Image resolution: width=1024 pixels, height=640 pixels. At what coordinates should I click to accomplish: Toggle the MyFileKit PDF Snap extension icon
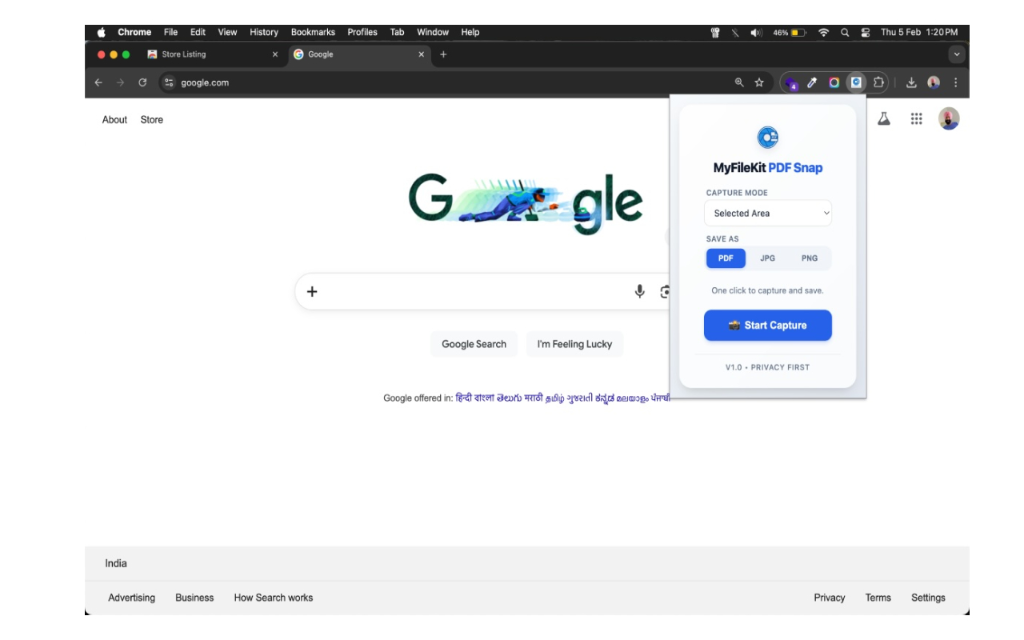pos(856,82)
